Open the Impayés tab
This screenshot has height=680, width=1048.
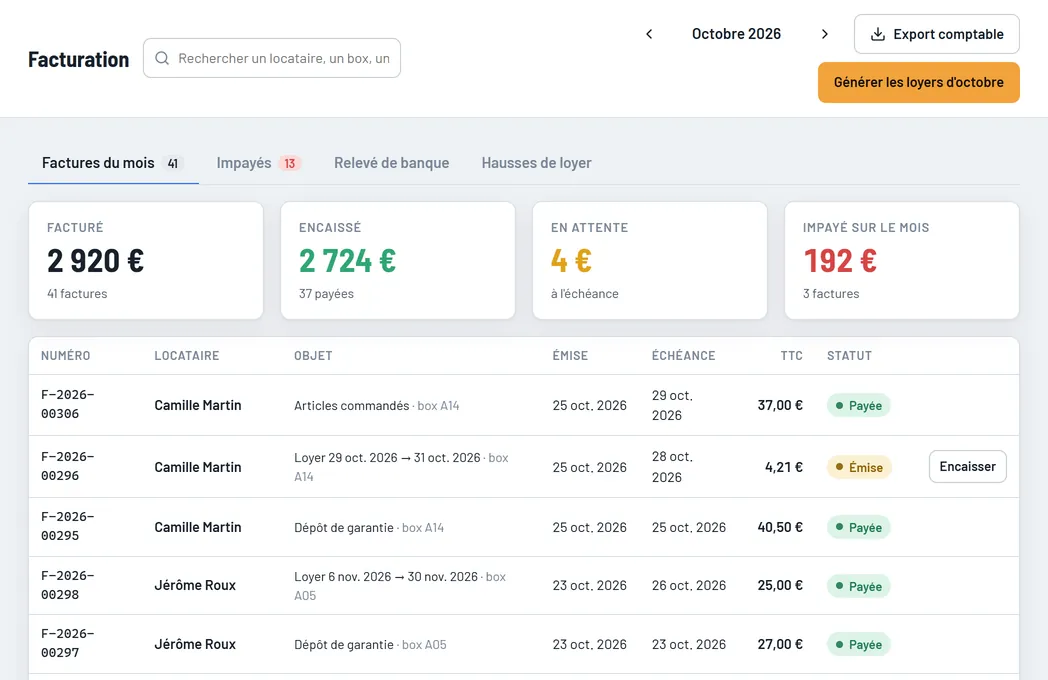[x=258, y=163]
